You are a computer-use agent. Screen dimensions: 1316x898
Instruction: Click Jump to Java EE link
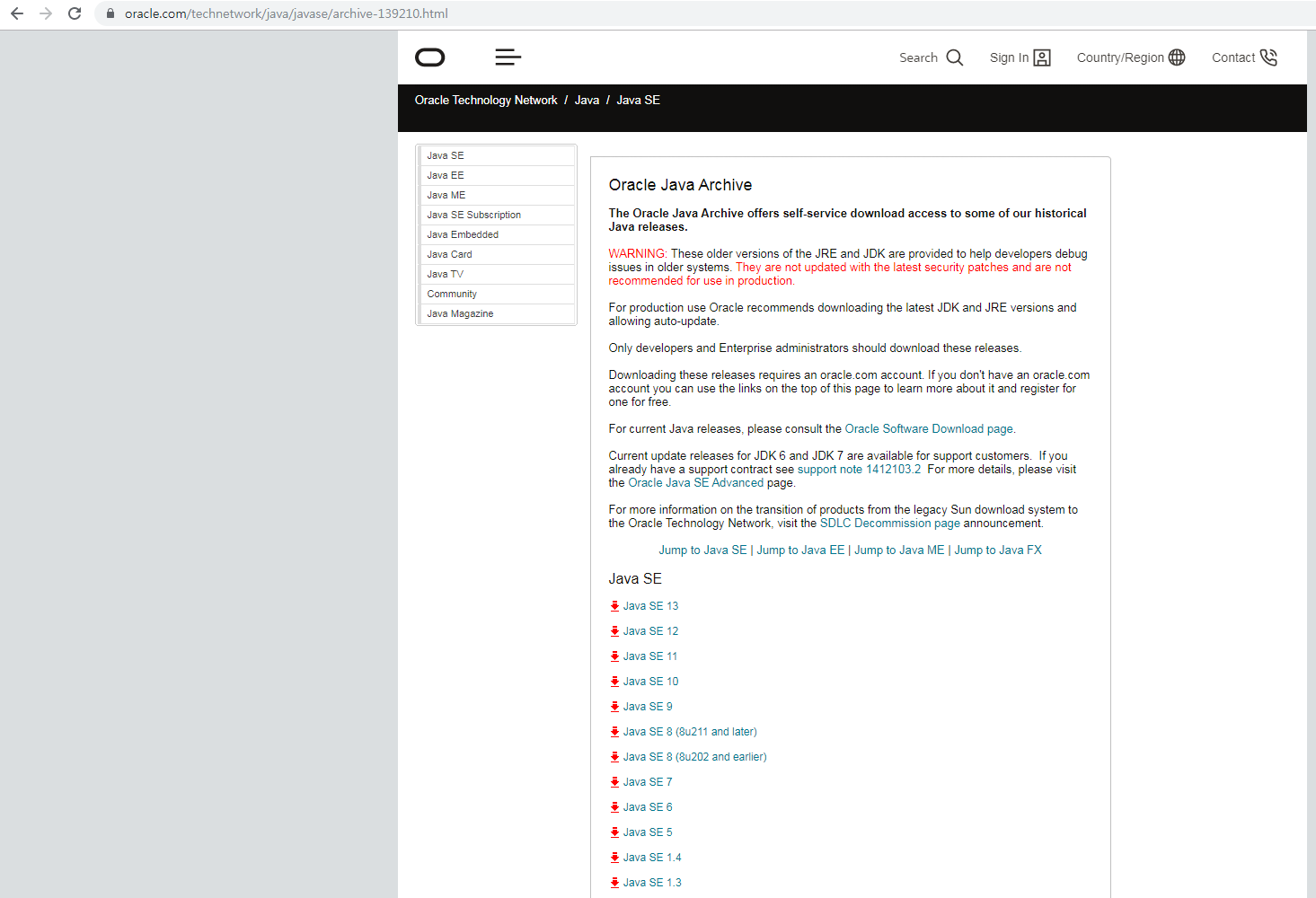tap(800, 550)
